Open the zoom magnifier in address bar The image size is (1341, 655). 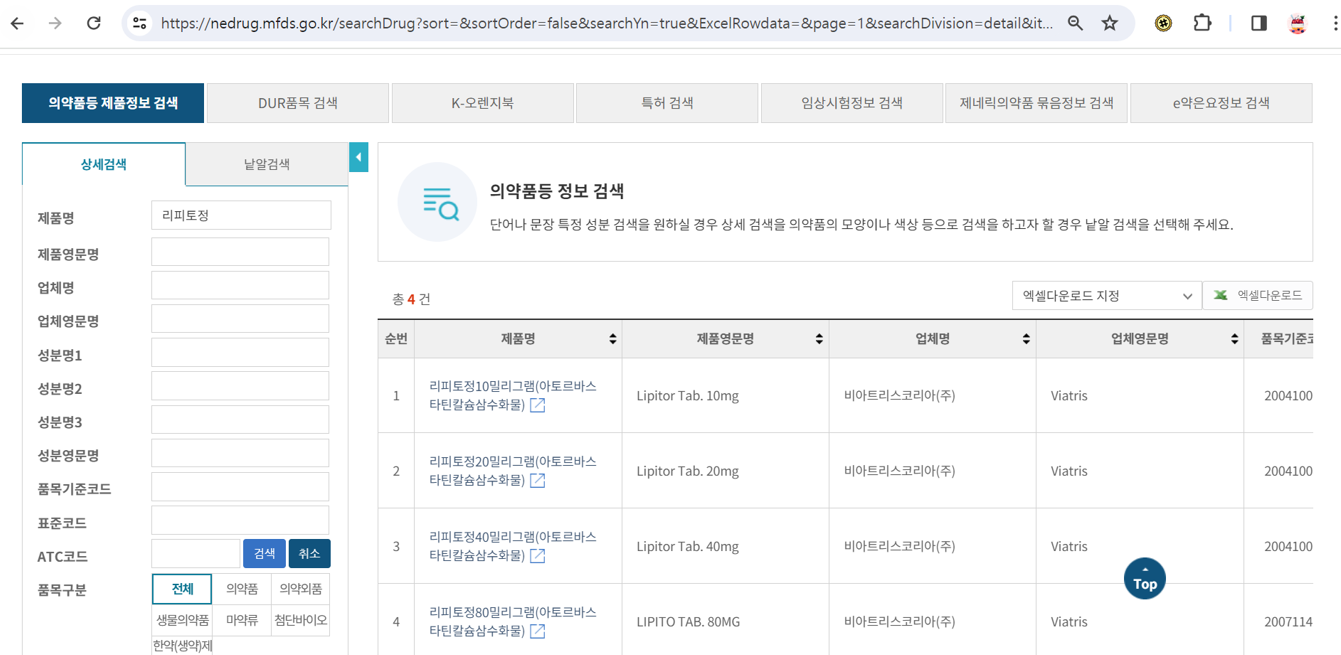(1075, 23)
